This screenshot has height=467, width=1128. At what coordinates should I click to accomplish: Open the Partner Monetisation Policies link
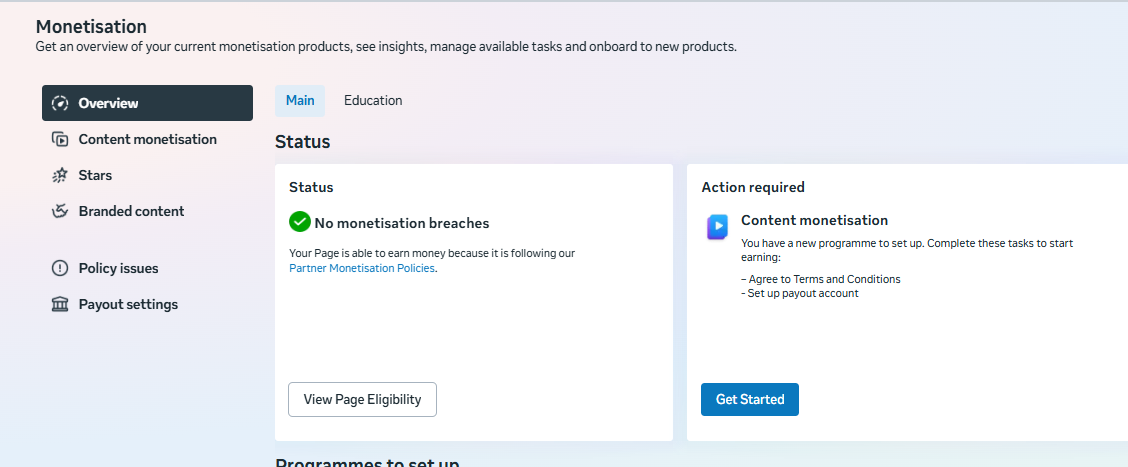pos(362,268)
